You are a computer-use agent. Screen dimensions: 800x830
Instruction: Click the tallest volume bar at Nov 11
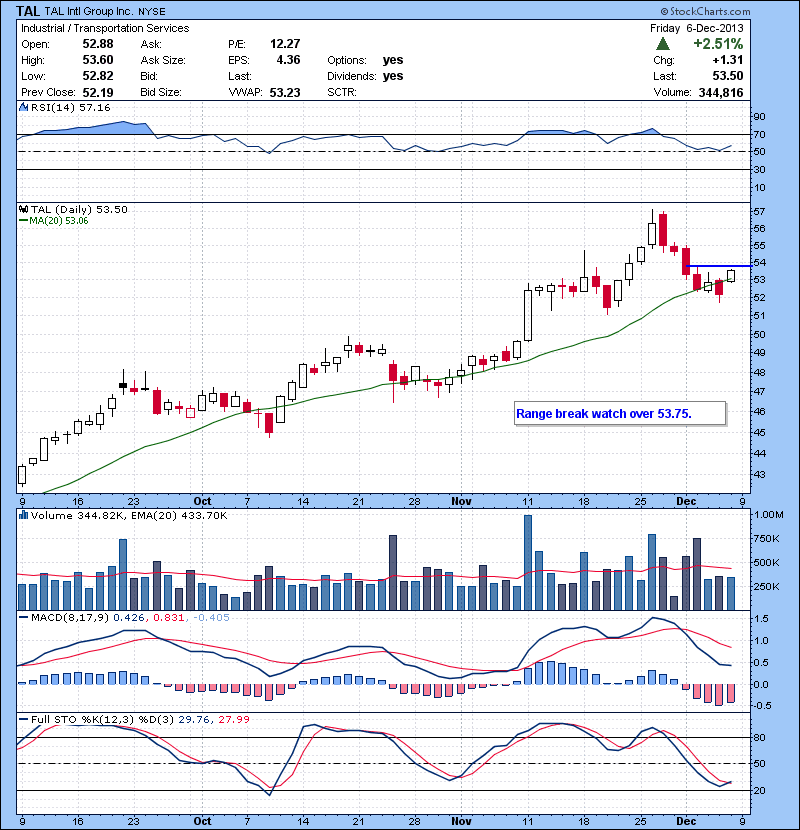pos(528,562)
